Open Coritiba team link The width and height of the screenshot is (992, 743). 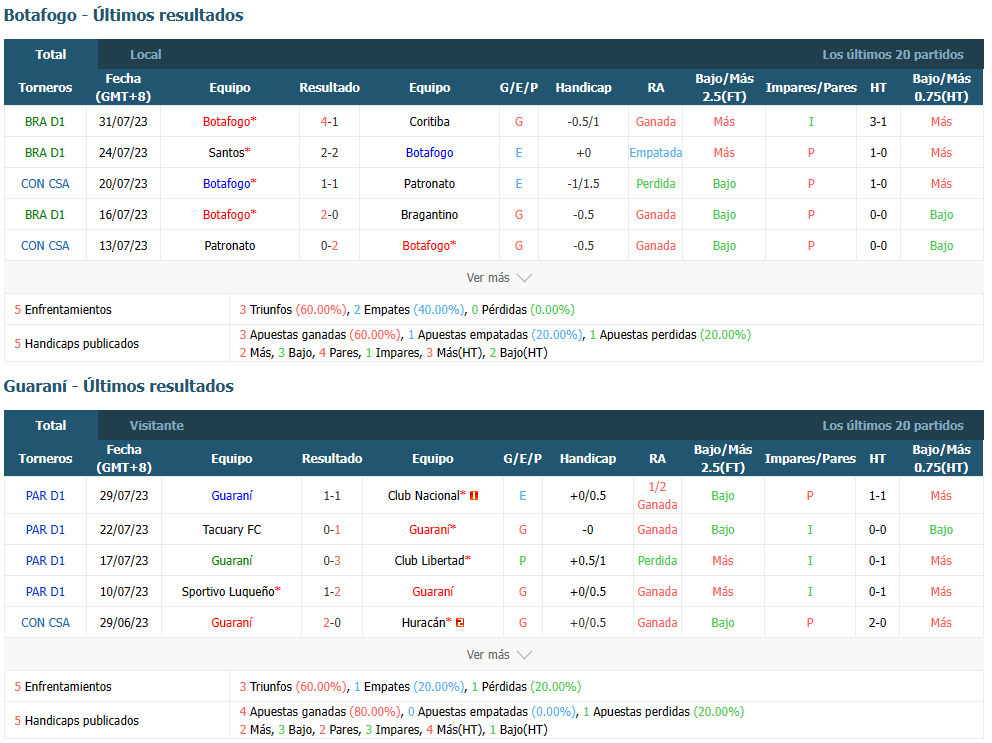pyautogui.click(x=430, y=122)
